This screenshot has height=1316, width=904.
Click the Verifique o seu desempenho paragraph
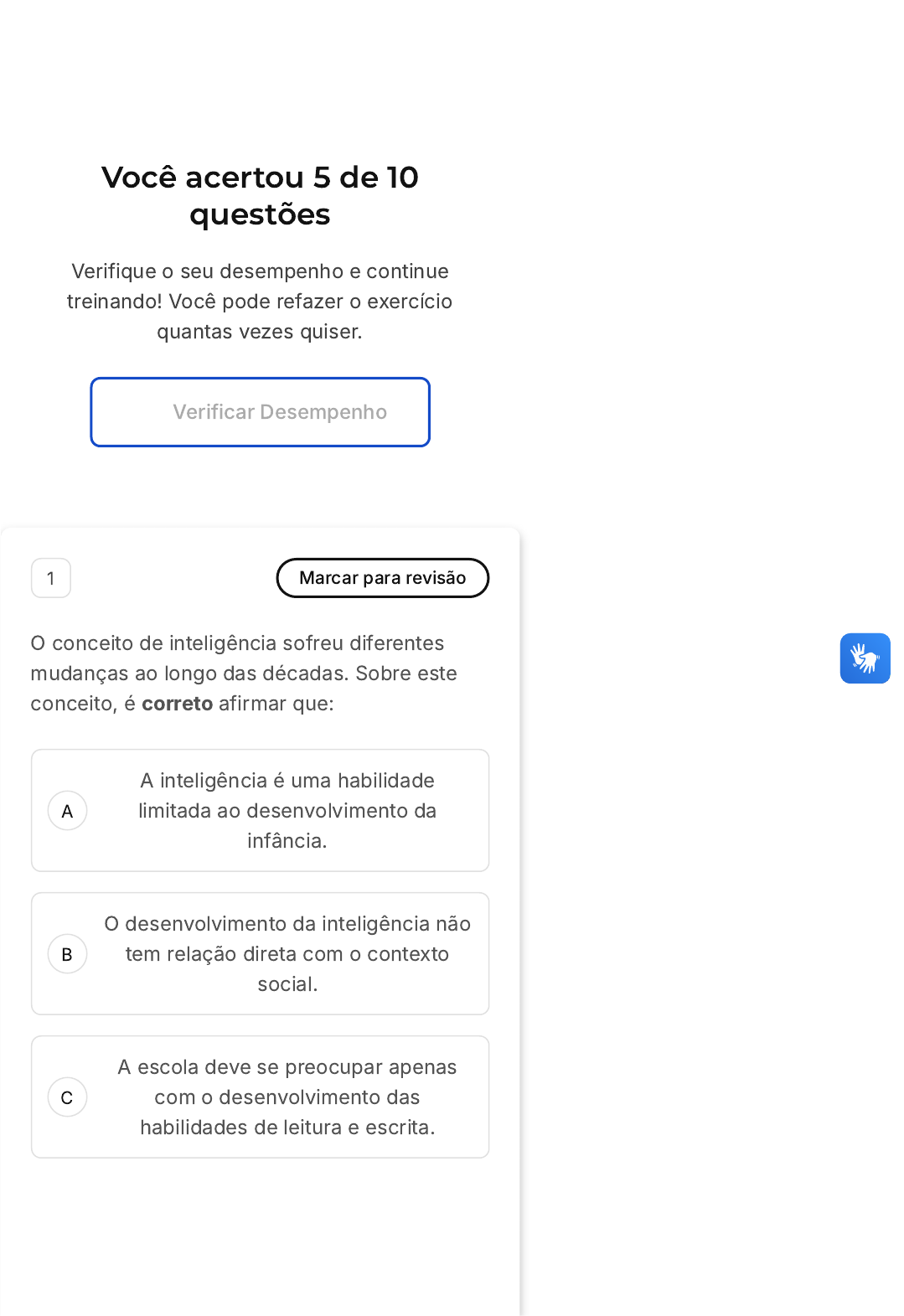(260, 302)
